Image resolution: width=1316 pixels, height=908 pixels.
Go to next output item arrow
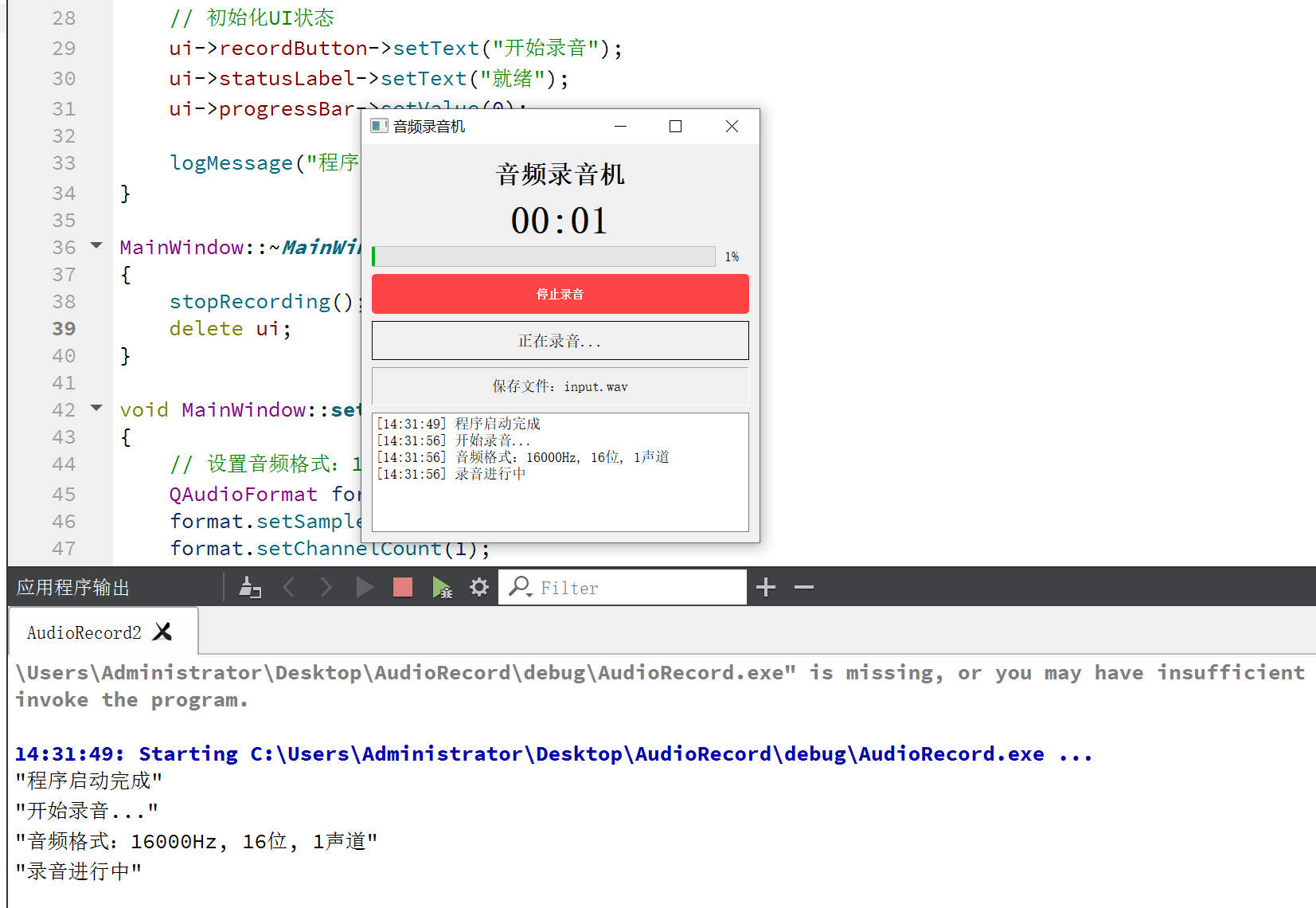pos(326,588)
